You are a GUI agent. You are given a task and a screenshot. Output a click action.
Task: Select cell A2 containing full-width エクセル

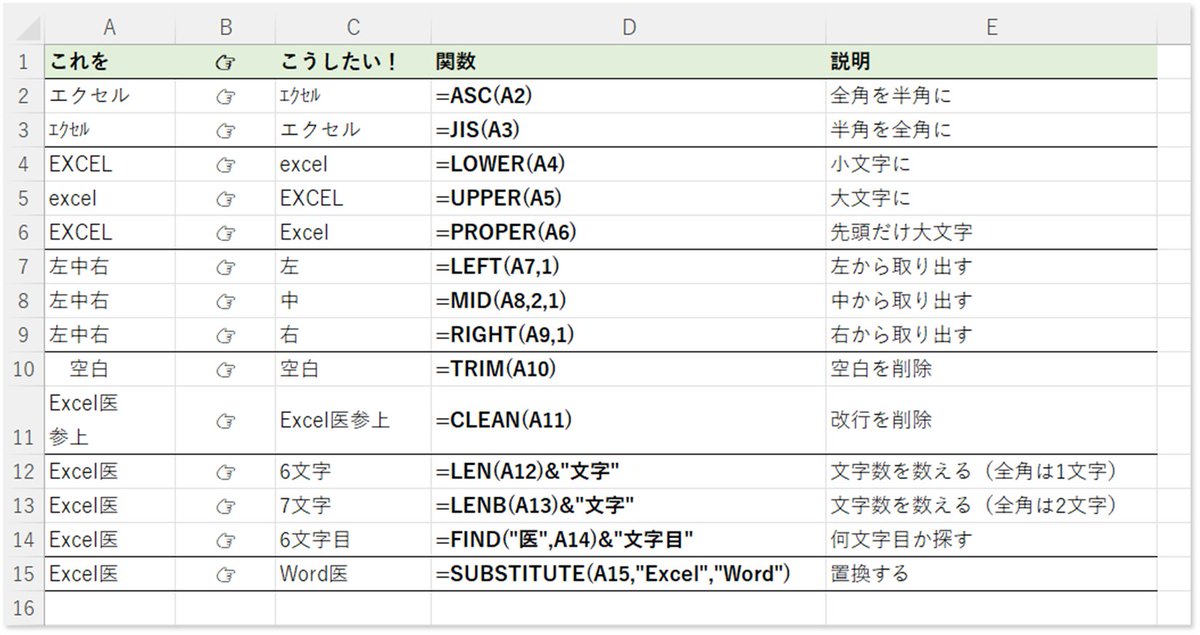(x=109, y=96)
